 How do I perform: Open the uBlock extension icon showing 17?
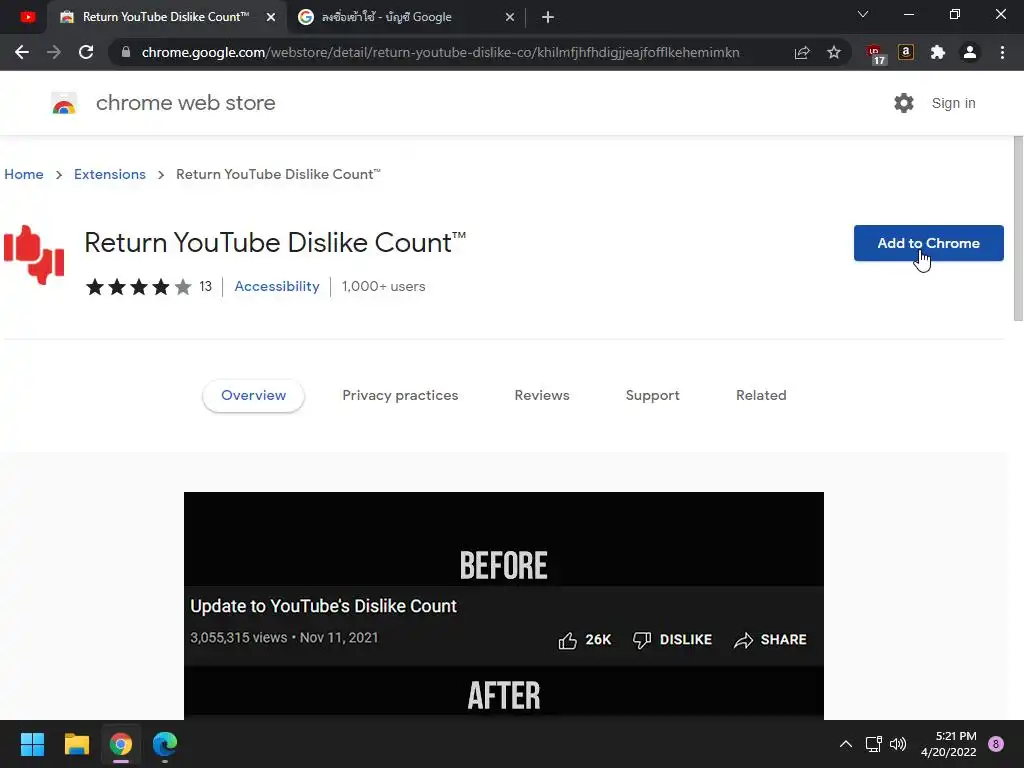pos(875,54)
